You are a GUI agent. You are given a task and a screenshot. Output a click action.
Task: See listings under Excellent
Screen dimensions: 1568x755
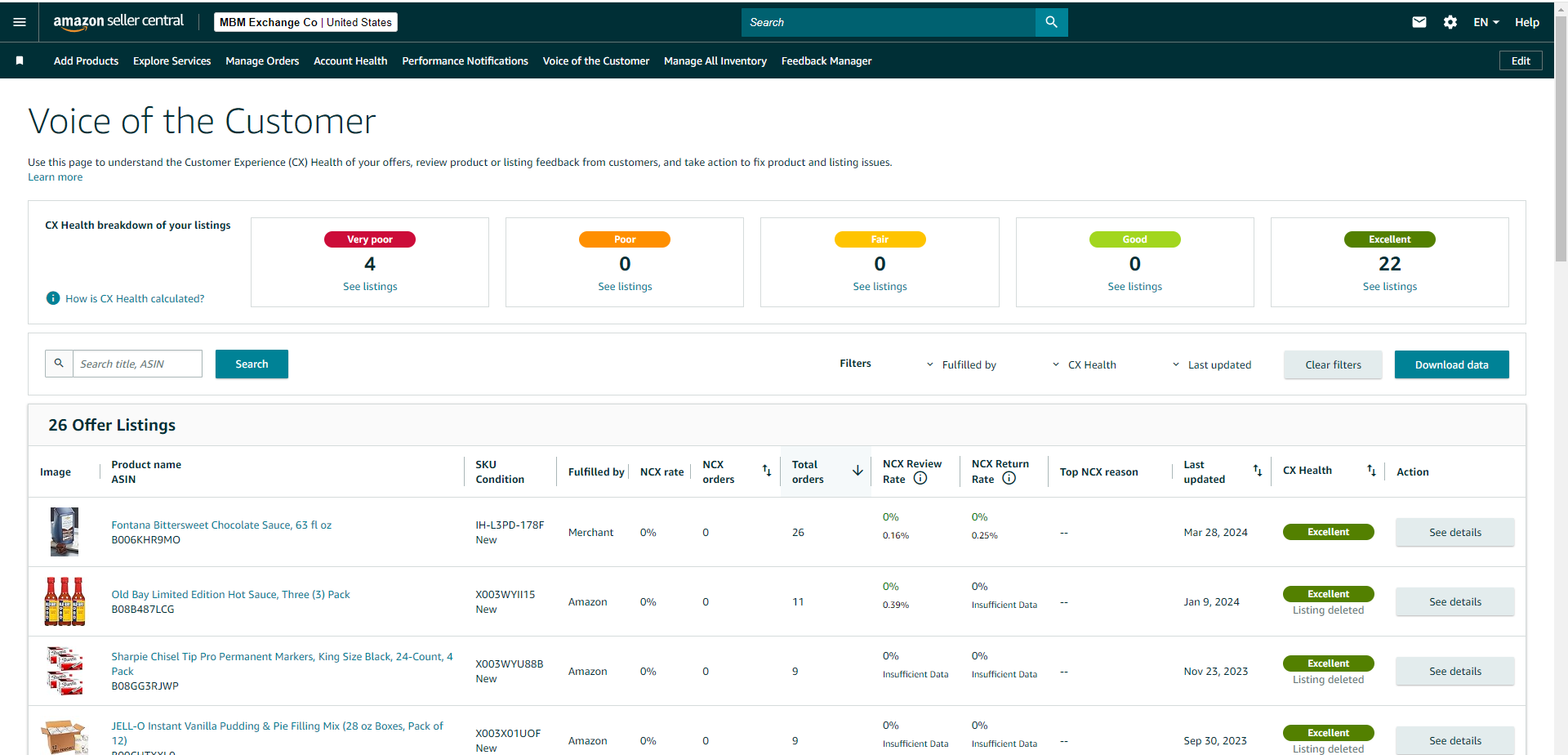pos(1389,286)
